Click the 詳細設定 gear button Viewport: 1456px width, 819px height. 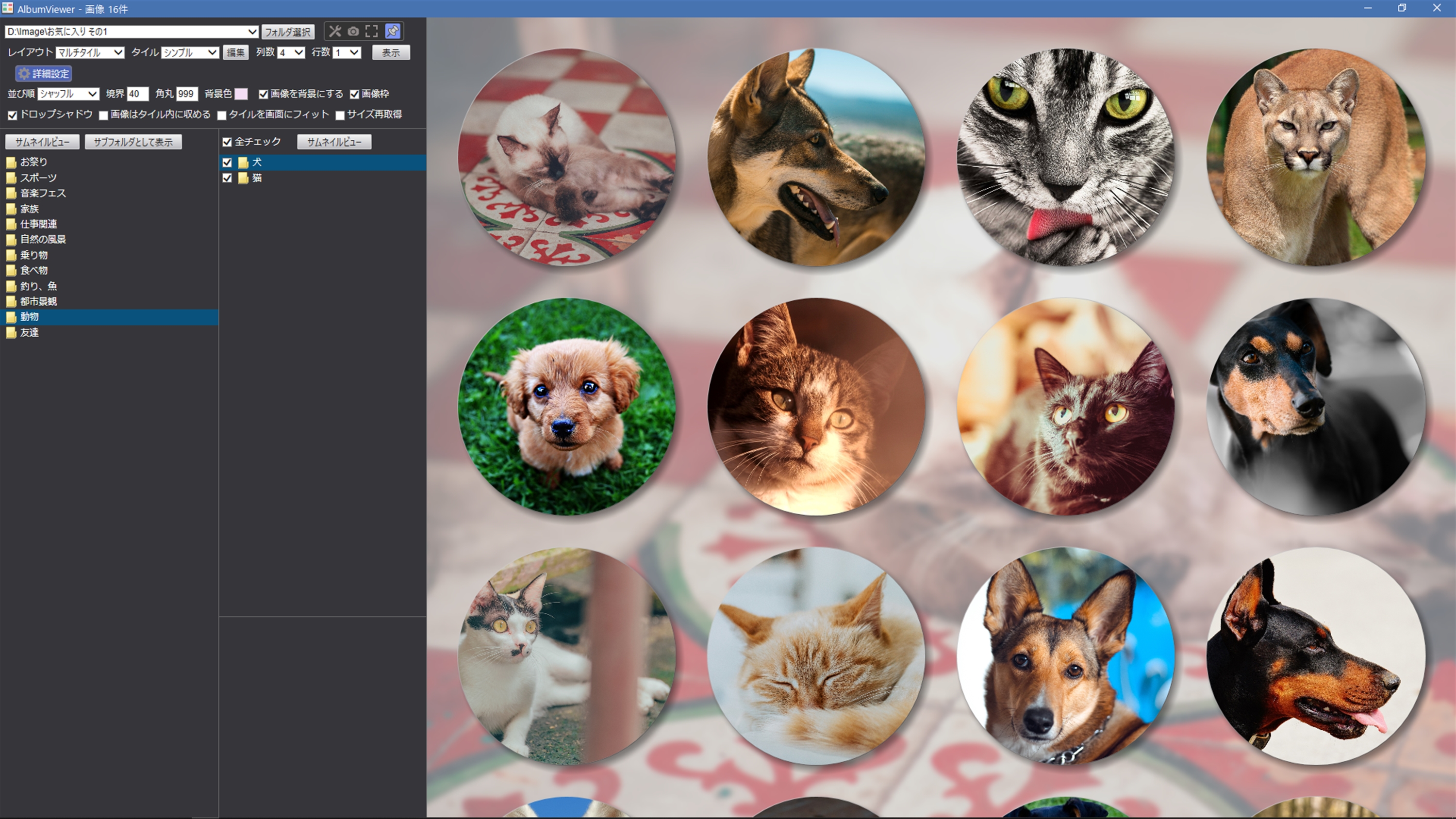pos(44,73)
